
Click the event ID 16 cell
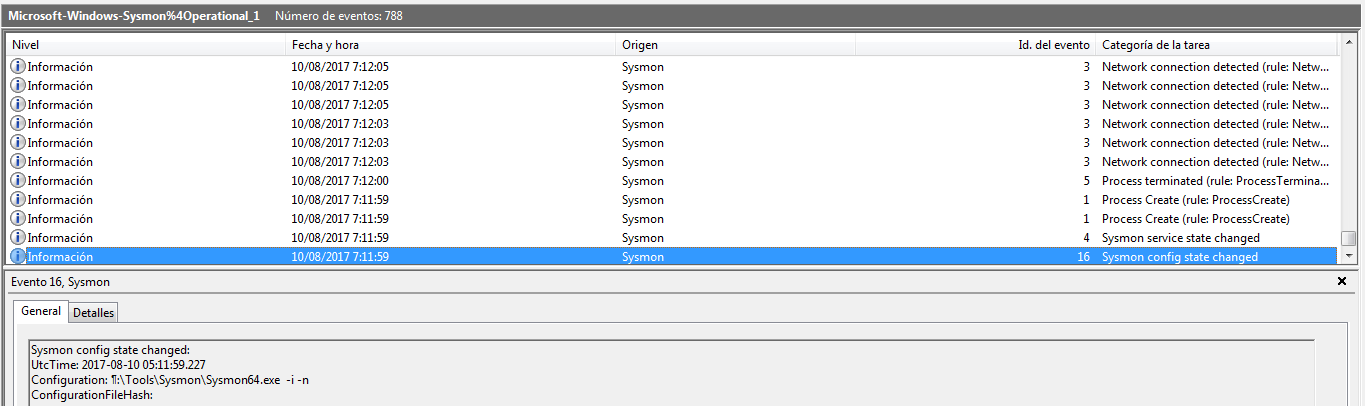pyautogui.click(x=1083, y=257)
